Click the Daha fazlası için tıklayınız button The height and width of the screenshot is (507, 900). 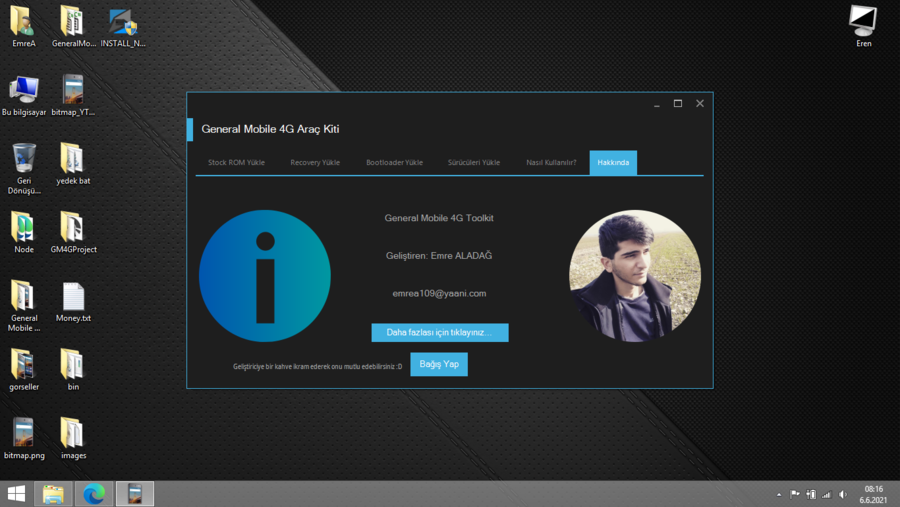(x=440, y=332)
